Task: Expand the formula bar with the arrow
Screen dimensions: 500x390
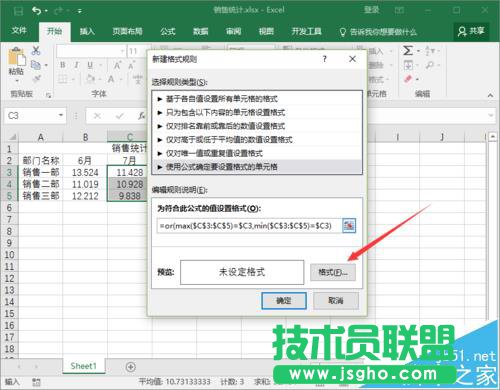Action: coord(490,116)
